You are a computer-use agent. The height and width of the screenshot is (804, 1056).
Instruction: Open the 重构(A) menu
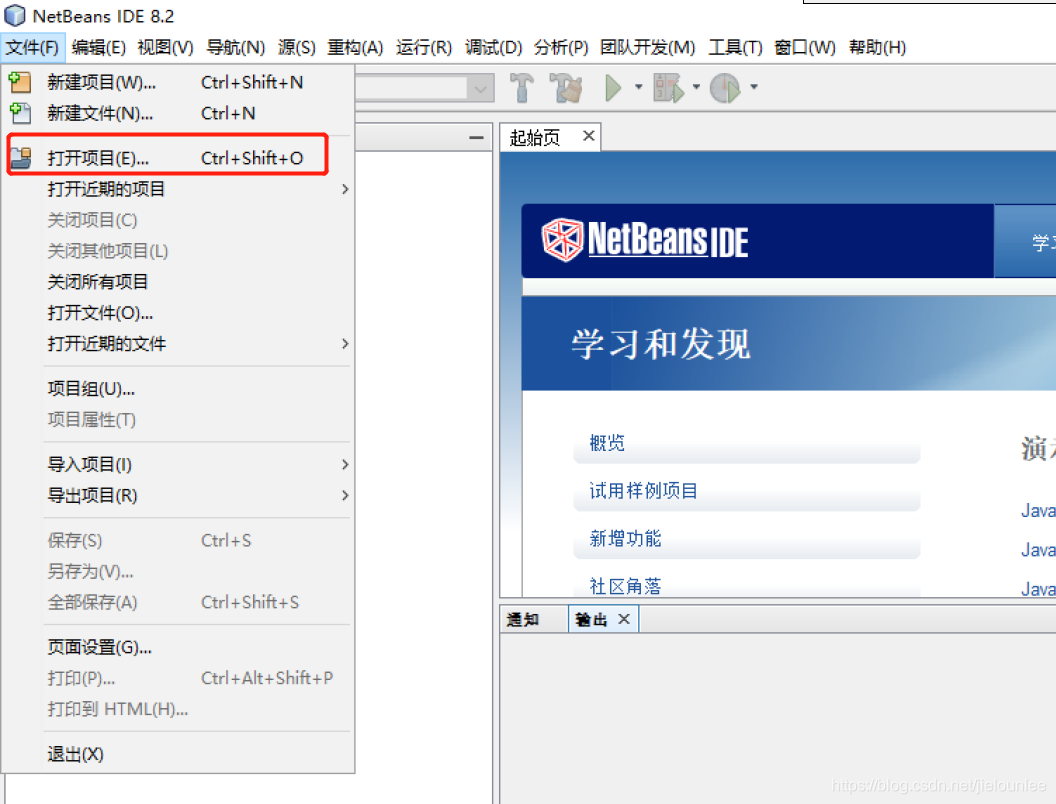tap(355, 47)
